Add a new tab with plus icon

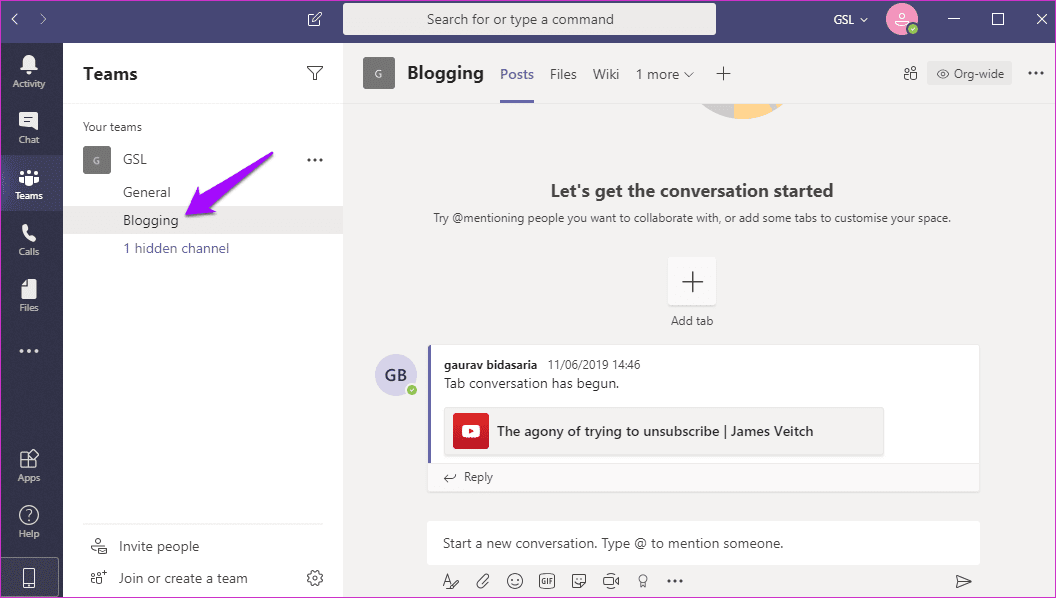(x=723, y=73)
